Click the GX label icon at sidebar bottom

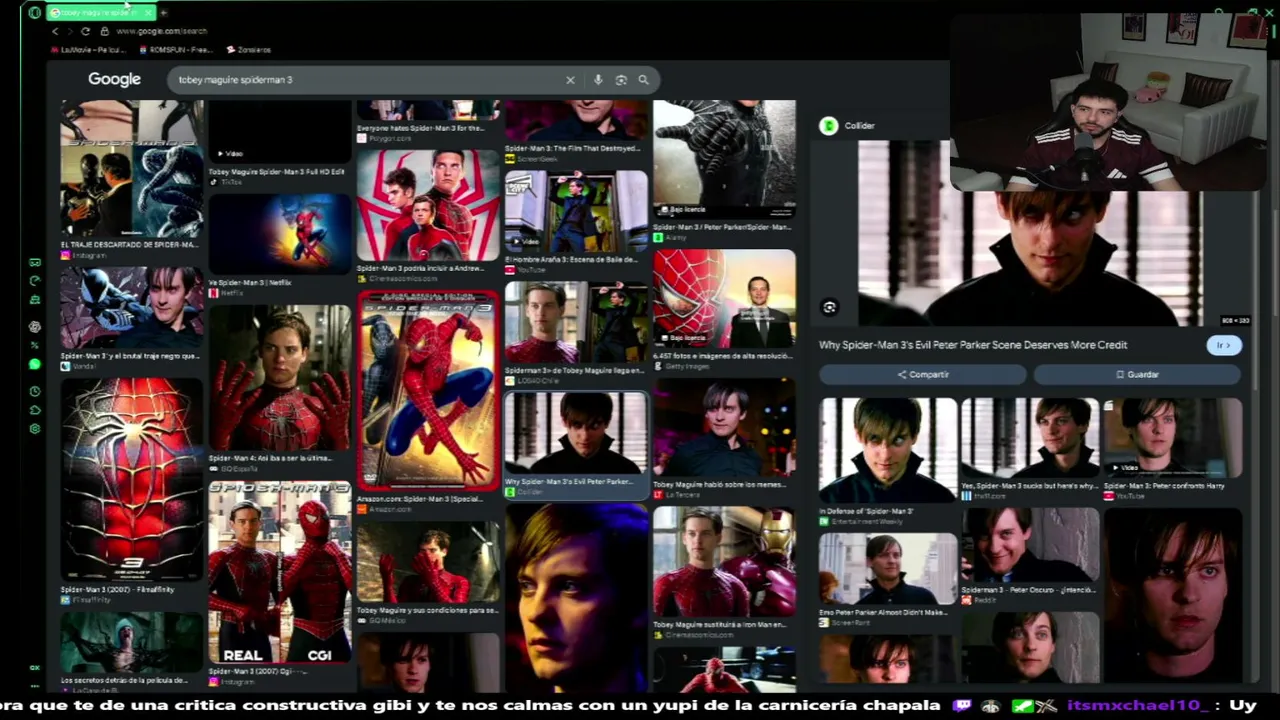35,667
